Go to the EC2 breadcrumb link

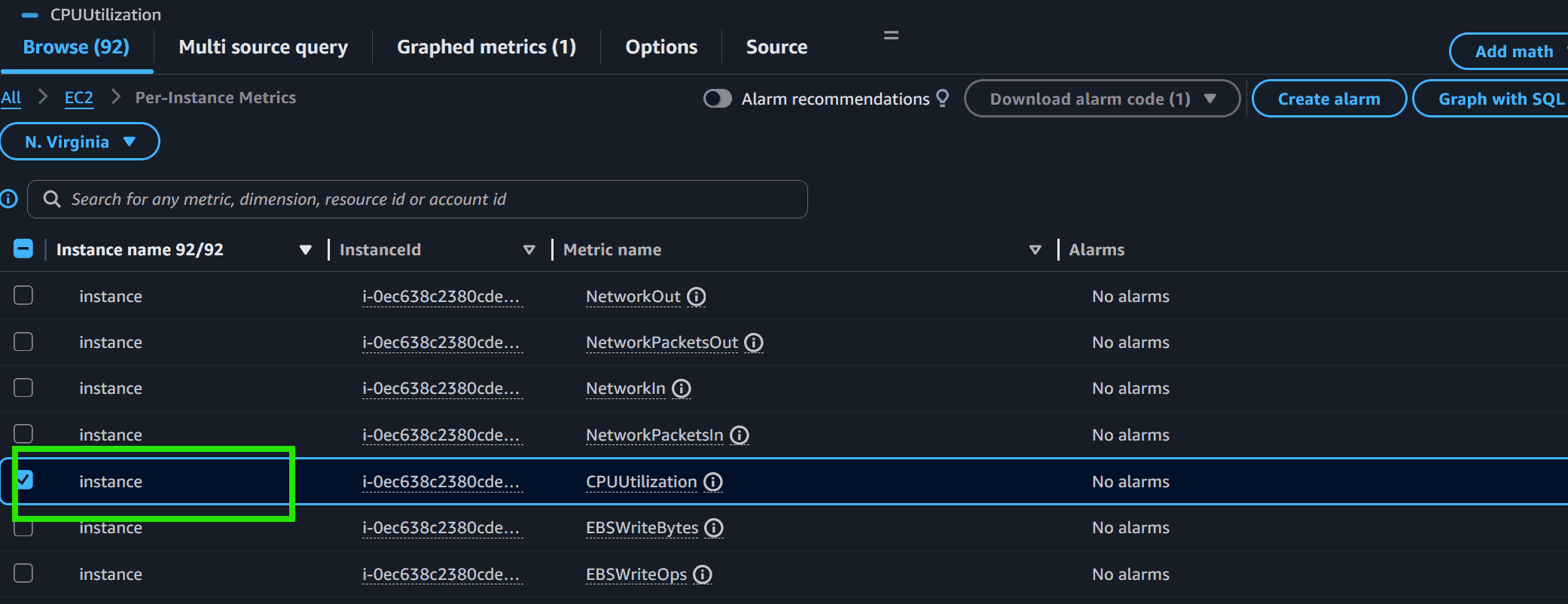pyautogui.click(x=79, y=98)
